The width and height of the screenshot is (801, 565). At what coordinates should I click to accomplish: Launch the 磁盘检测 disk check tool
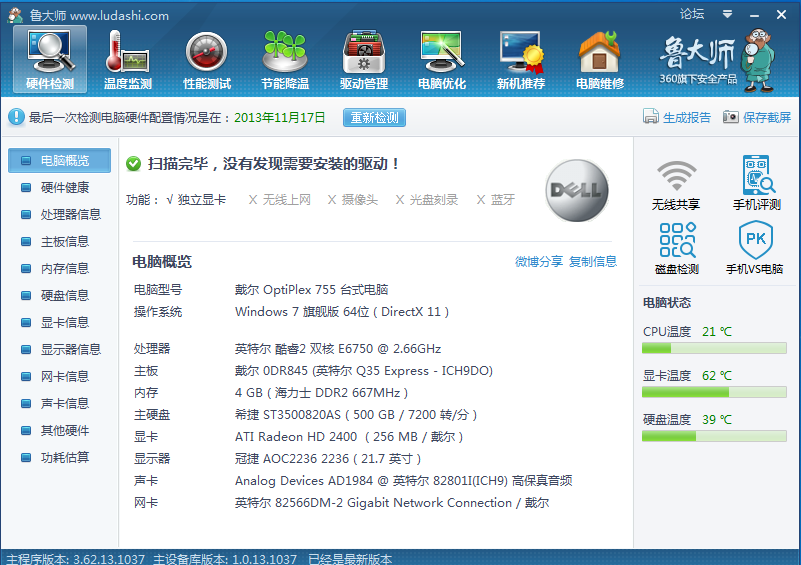[x=676, y=248]
